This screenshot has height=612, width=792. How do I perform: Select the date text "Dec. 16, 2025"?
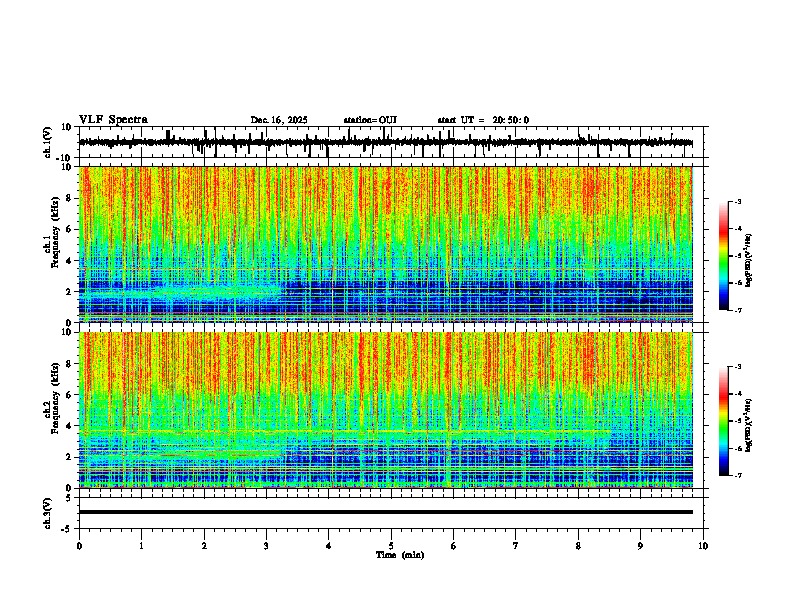pos(279,120)
